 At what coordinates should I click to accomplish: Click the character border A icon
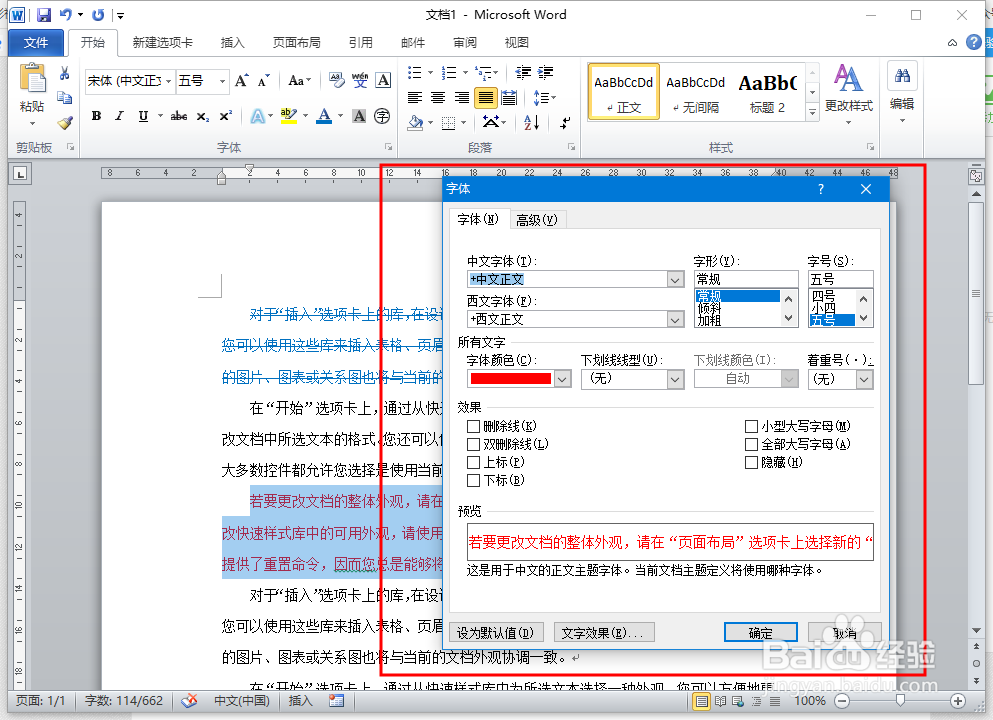[382, 81]
